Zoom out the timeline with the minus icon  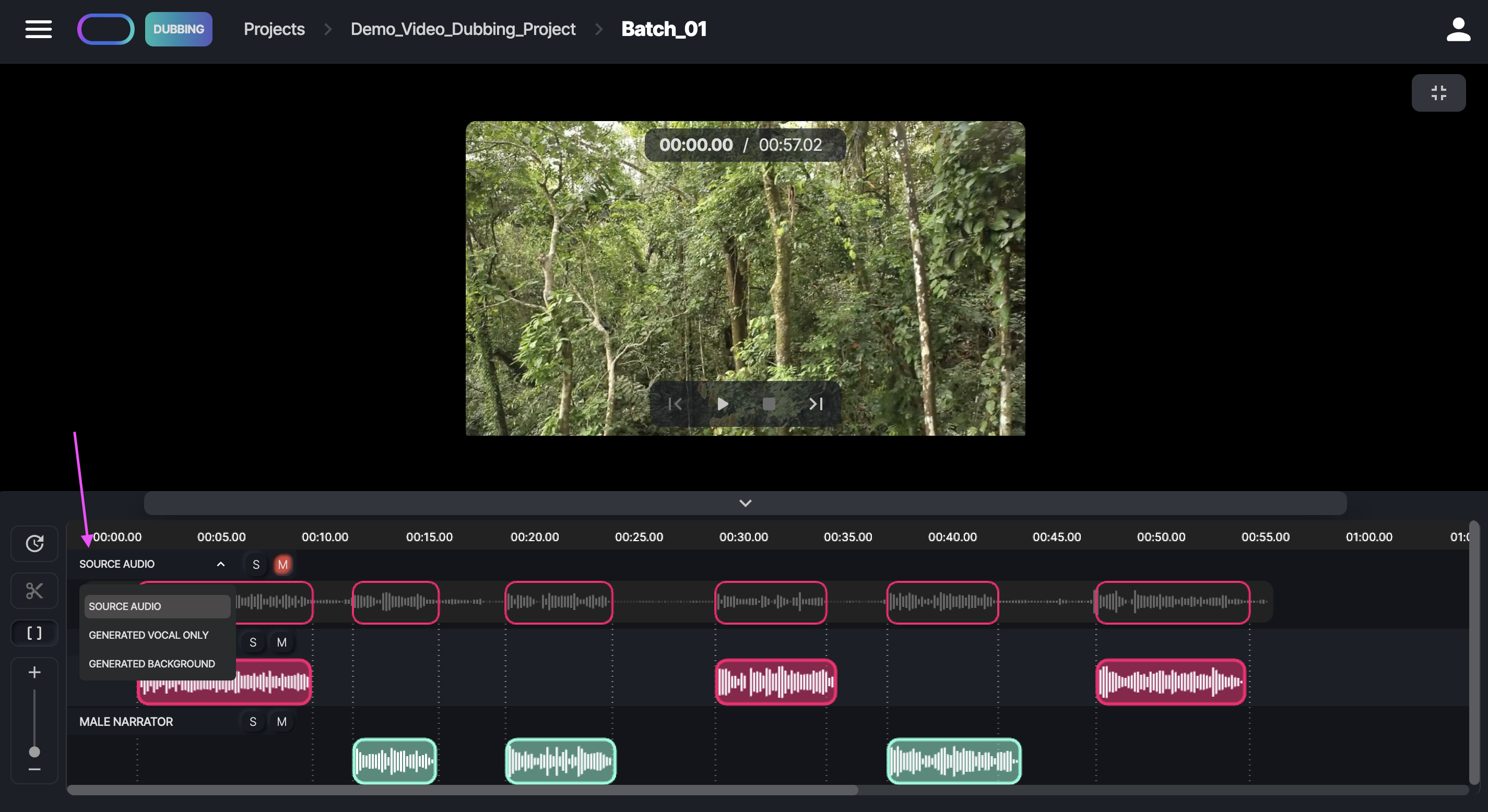pos(34,769)
